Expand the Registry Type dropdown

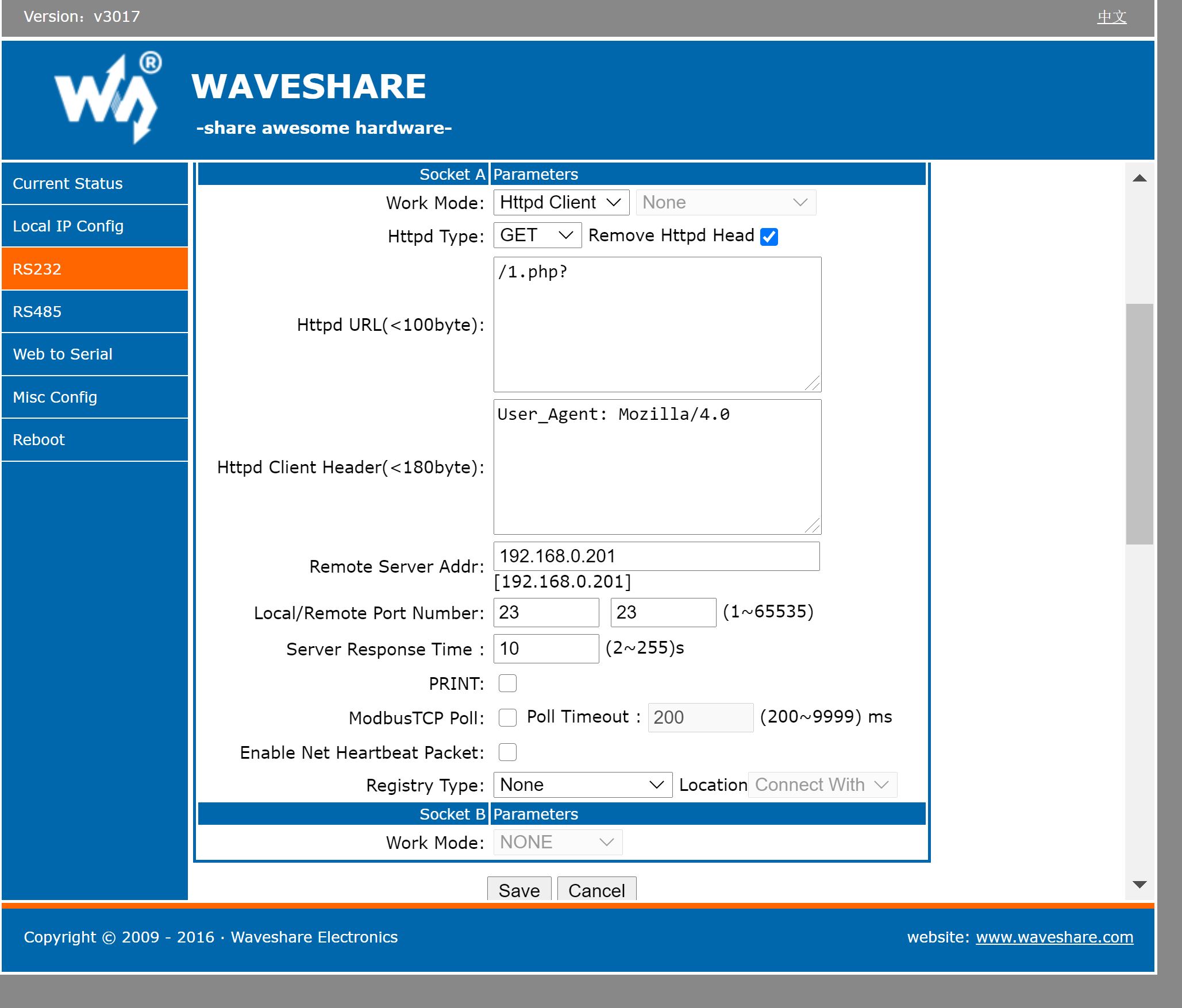(582, 785)
